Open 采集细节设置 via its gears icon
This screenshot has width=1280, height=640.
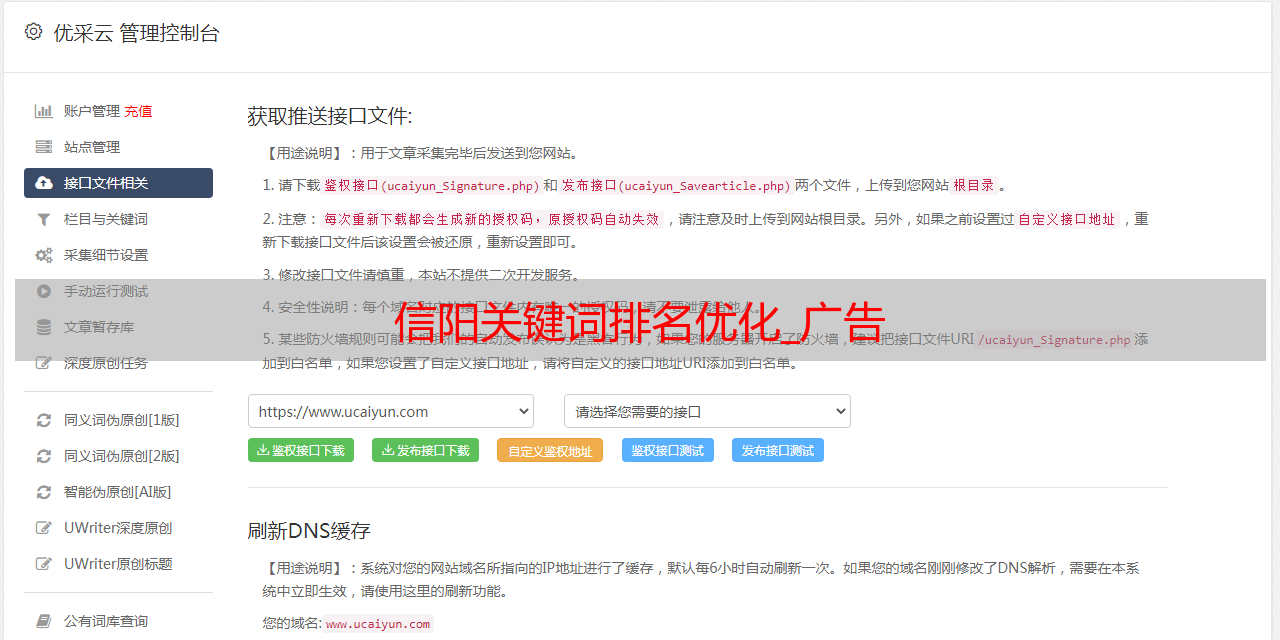tap(44, 255)
